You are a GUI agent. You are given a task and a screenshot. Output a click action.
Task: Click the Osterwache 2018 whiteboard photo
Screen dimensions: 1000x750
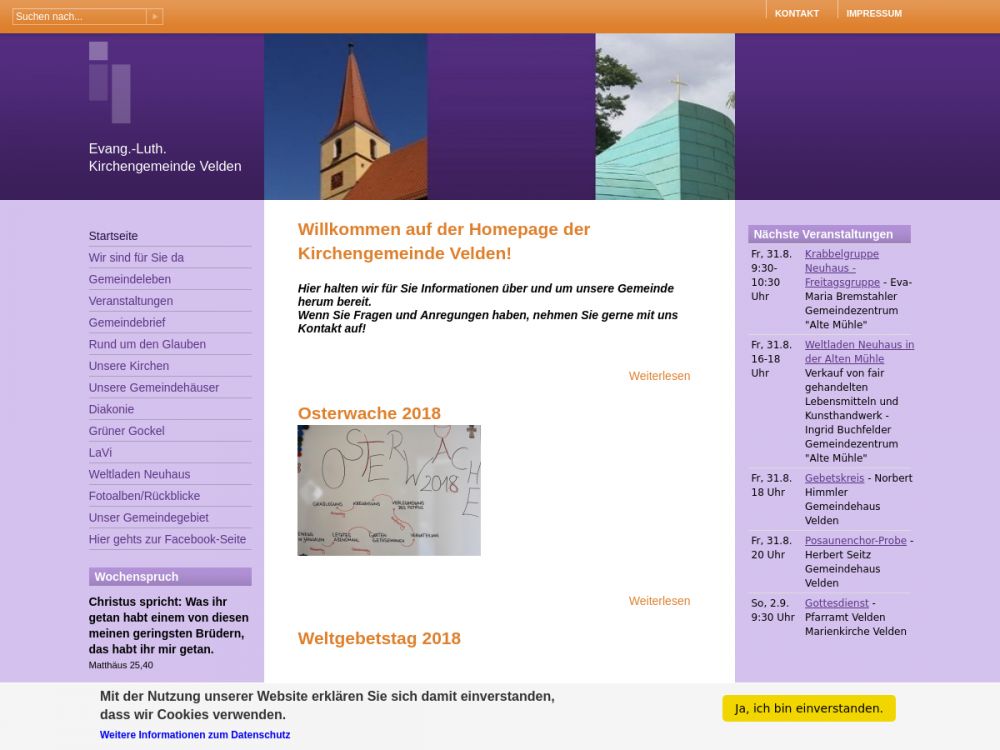[x=389, y=490]
